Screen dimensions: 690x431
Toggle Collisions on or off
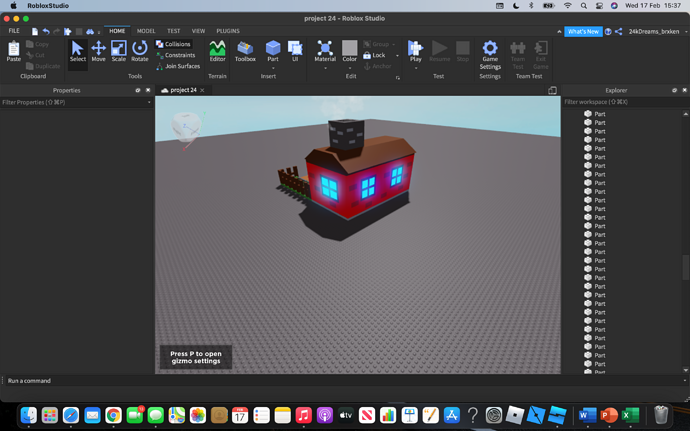(173, 44)
